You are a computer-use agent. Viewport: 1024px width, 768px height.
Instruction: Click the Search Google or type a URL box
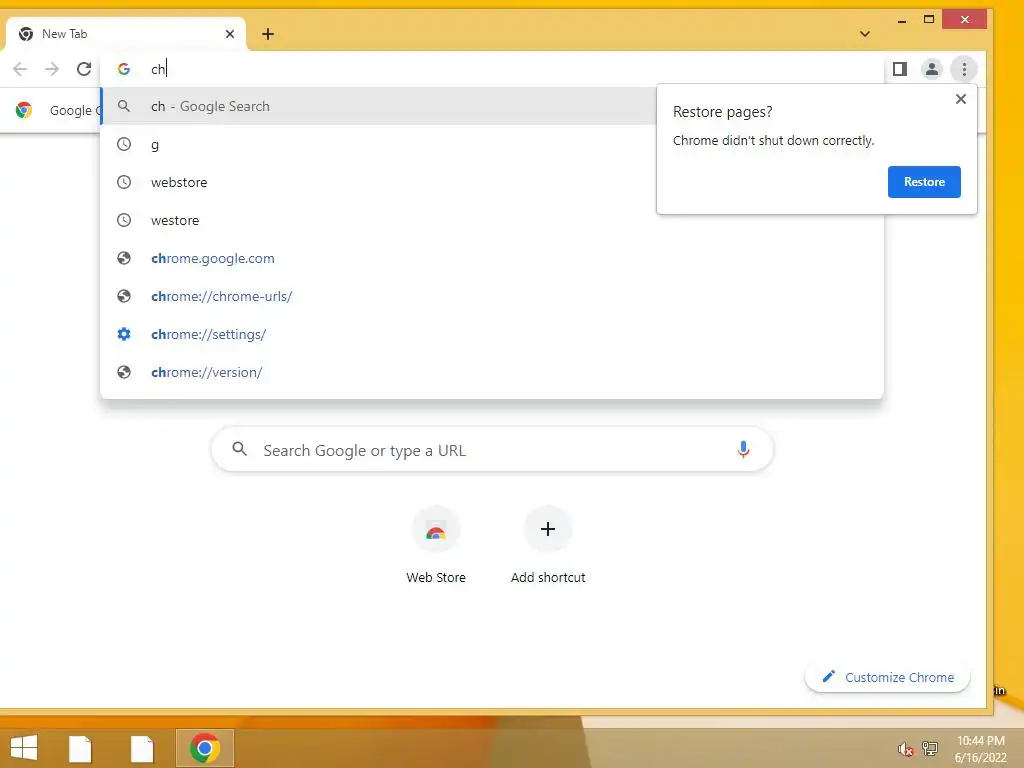point(492,449)
